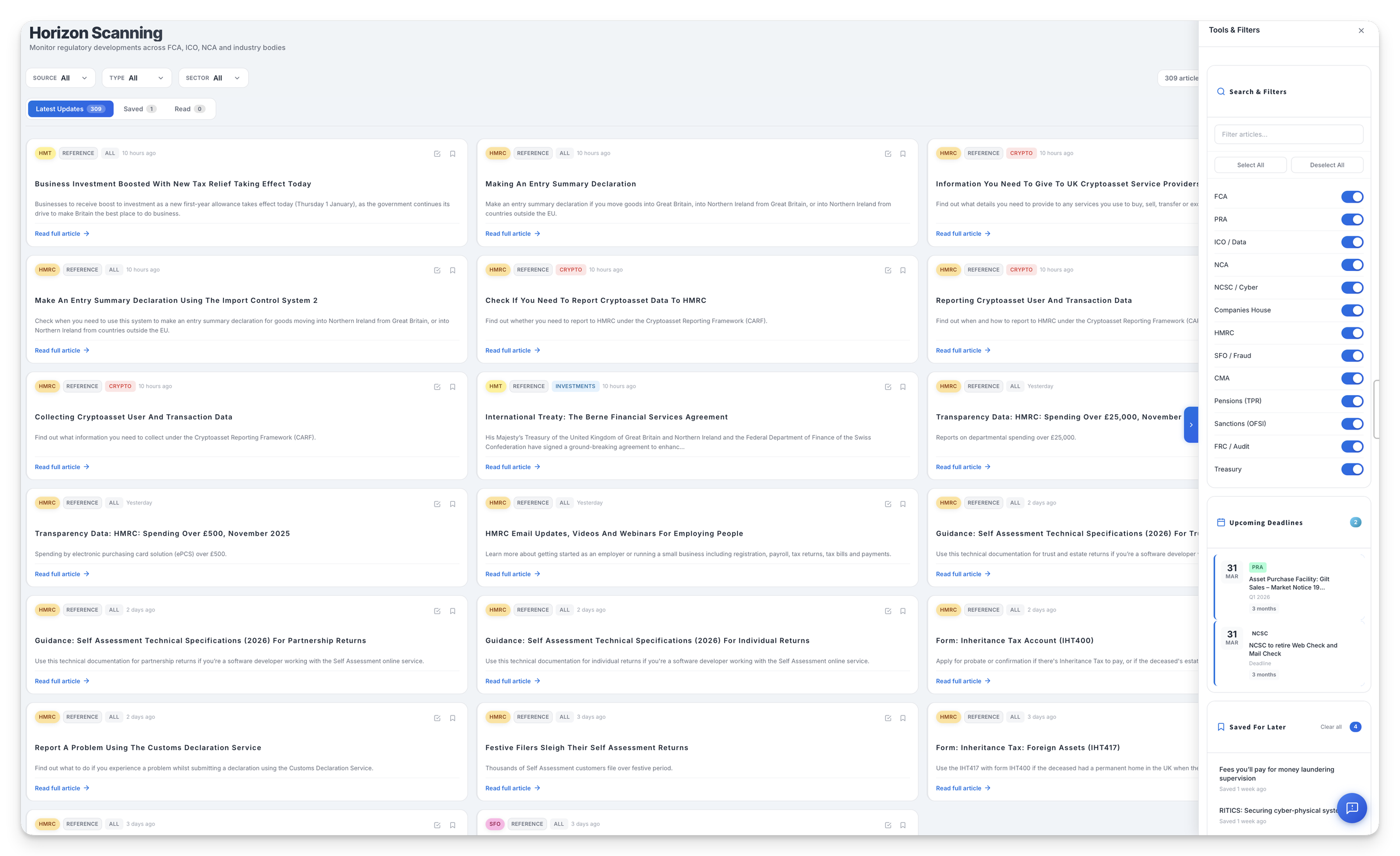Collapse the side panel with blue arrow handle
The width and height of the screenshot is (1400, 856).
click(x=1191, y=425)
